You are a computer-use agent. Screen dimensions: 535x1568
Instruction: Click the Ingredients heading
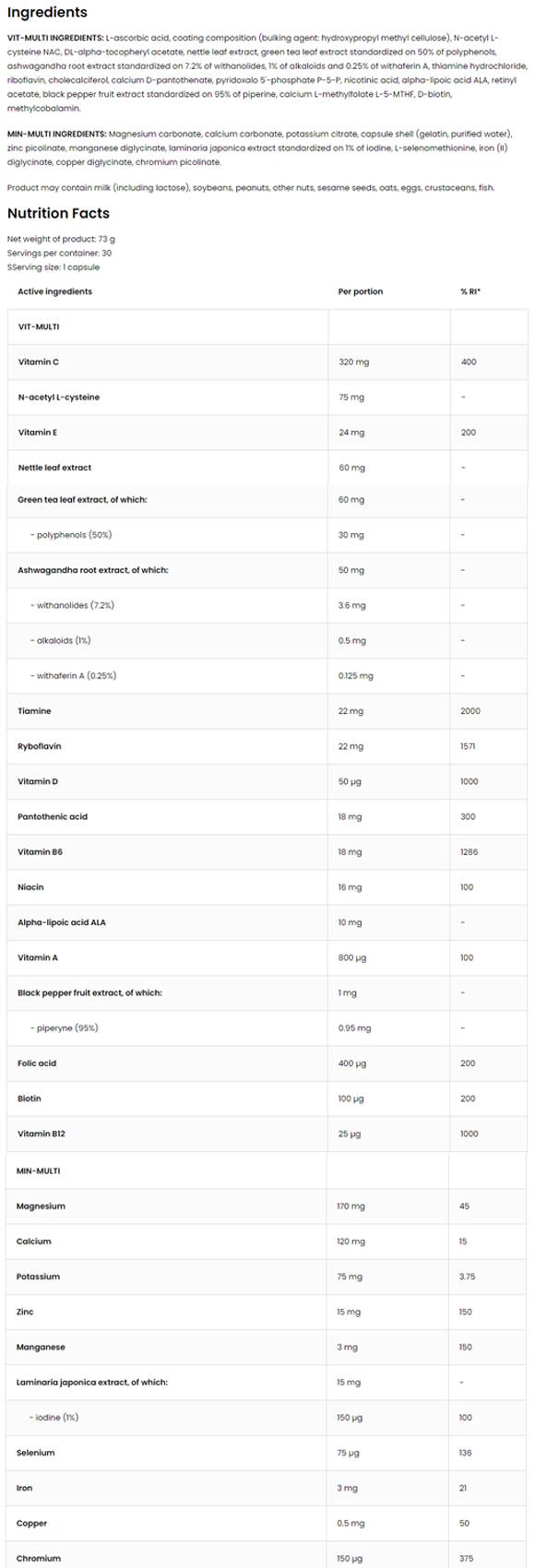[47, 13]
